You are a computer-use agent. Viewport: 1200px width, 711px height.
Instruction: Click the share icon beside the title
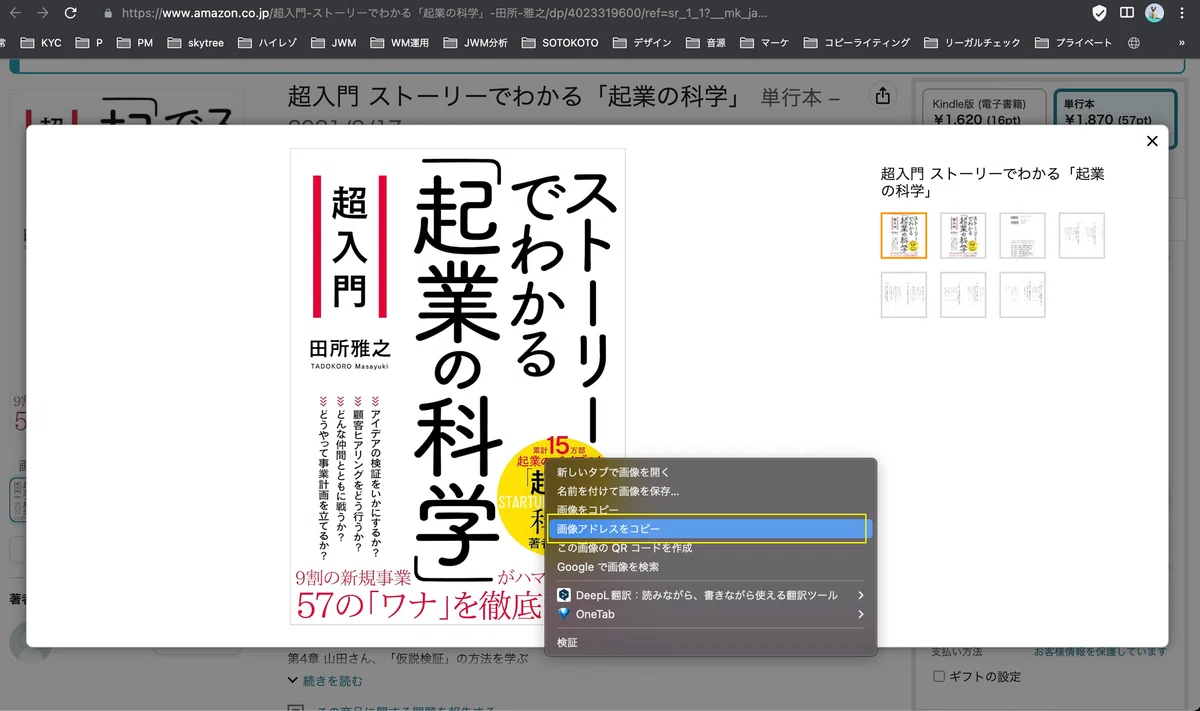pyautogui.click(x=882, y=96)
